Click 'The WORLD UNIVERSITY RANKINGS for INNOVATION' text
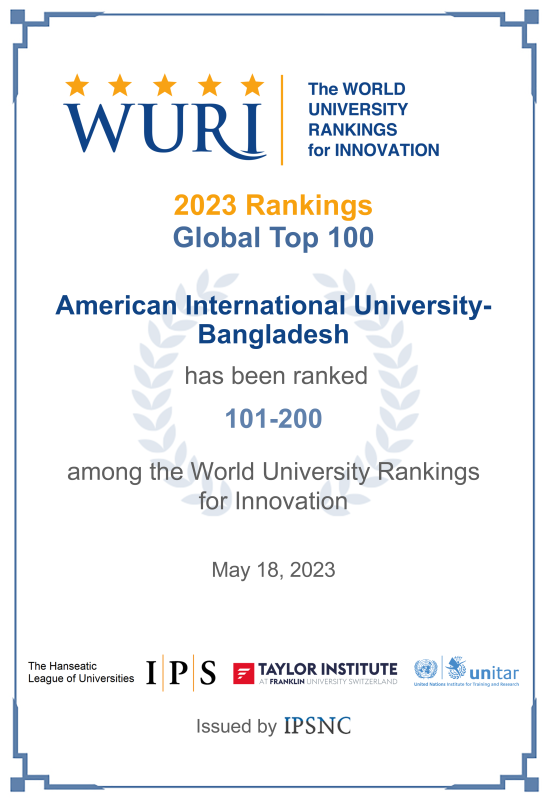Viewport: 547px width, 800px height. pyautogui.click(x=373, y=119)
